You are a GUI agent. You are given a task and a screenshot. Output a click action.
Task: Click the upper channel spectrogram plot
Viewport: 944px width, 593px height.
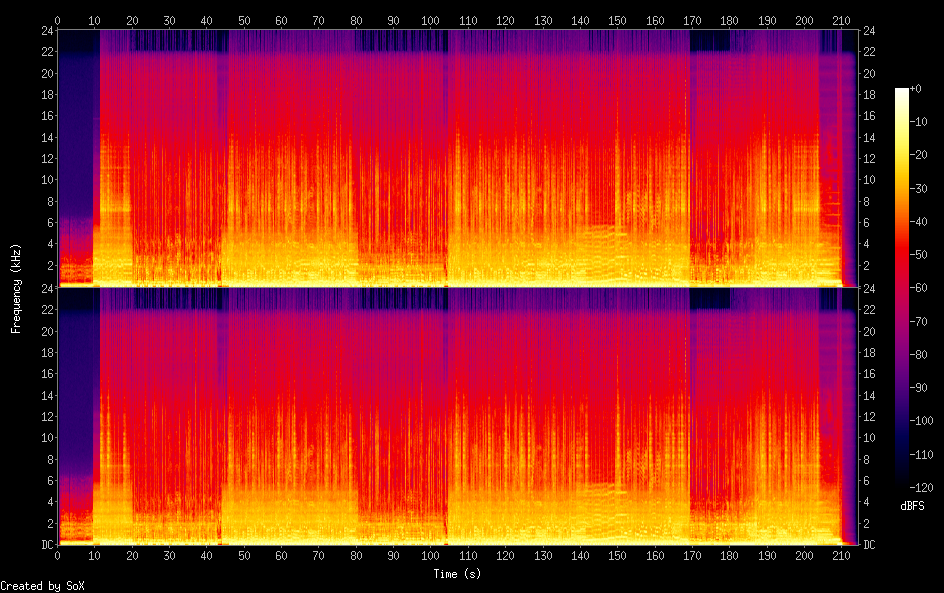pos(458,158)
